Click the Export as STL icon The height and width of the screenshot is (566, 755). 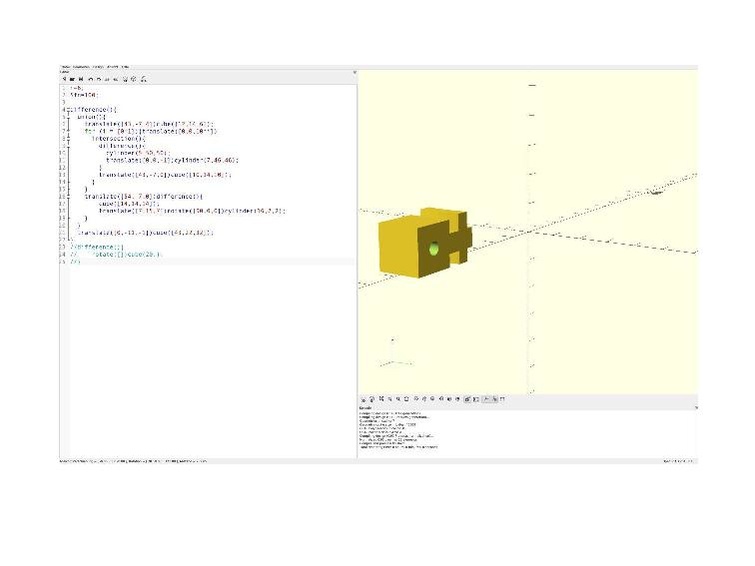click(x=143, y=78)
